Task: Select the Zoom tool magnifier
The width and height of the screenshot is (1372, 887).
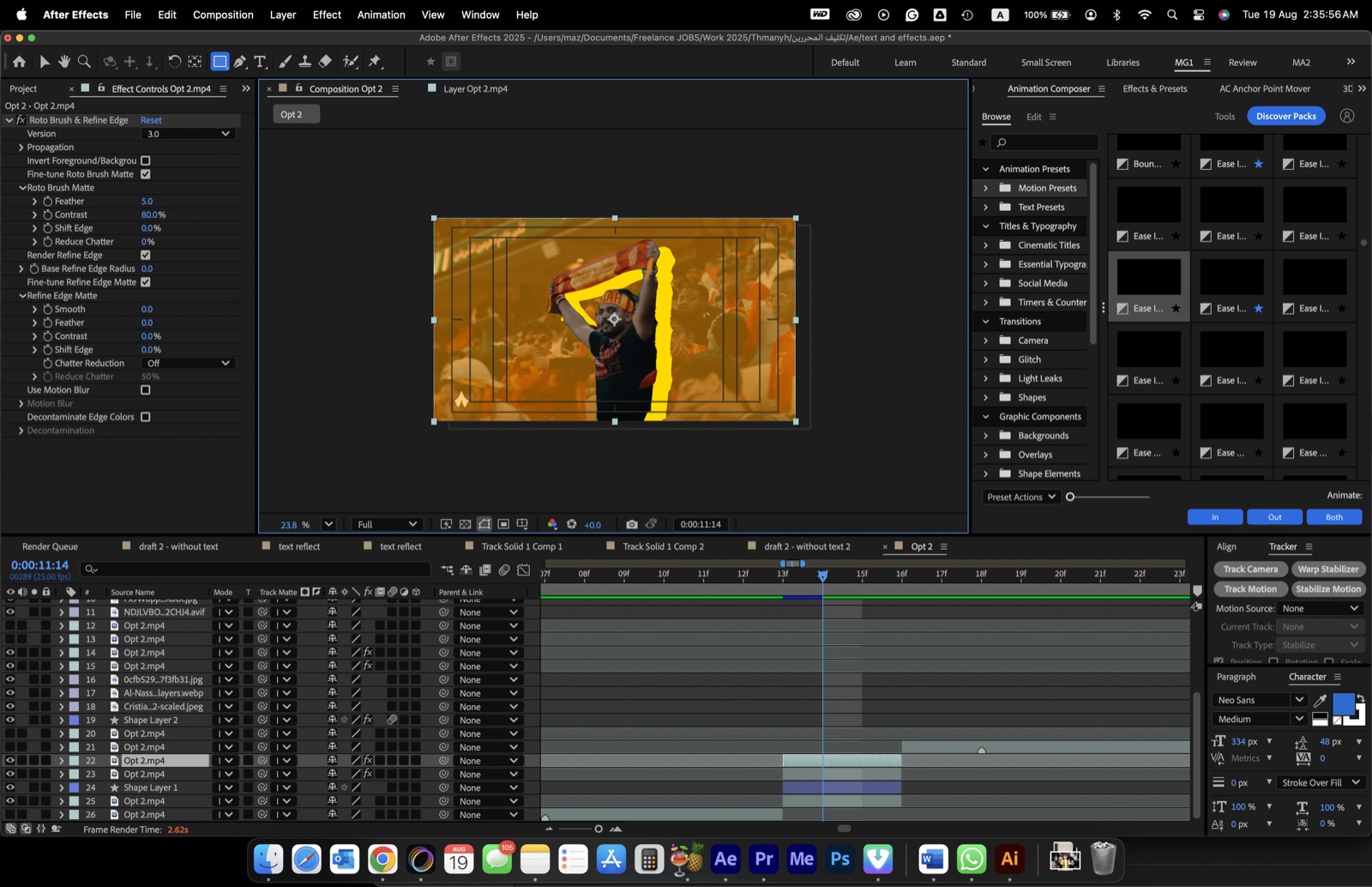Action: pyautogui.click(x=84, y=62)
